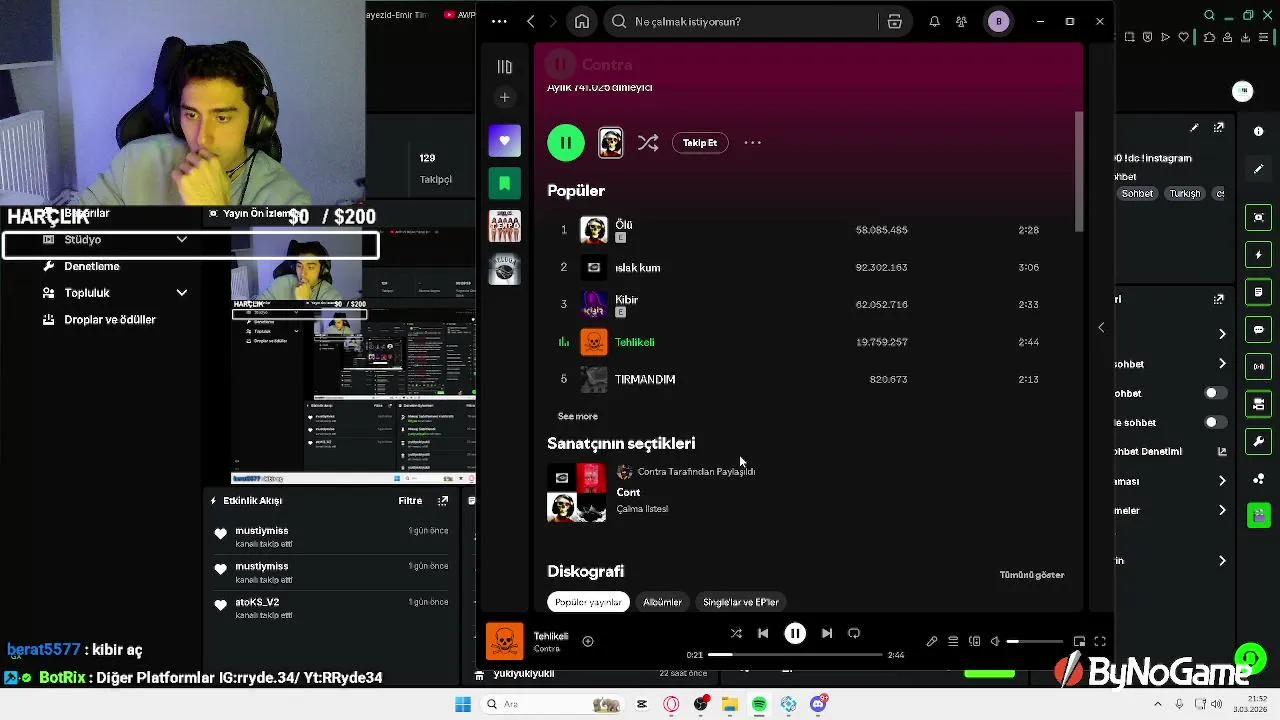The width and height of the screenshot is (1280, 720).
Task: Open friend activity icon next to bell
Action: tap(962, 21)
